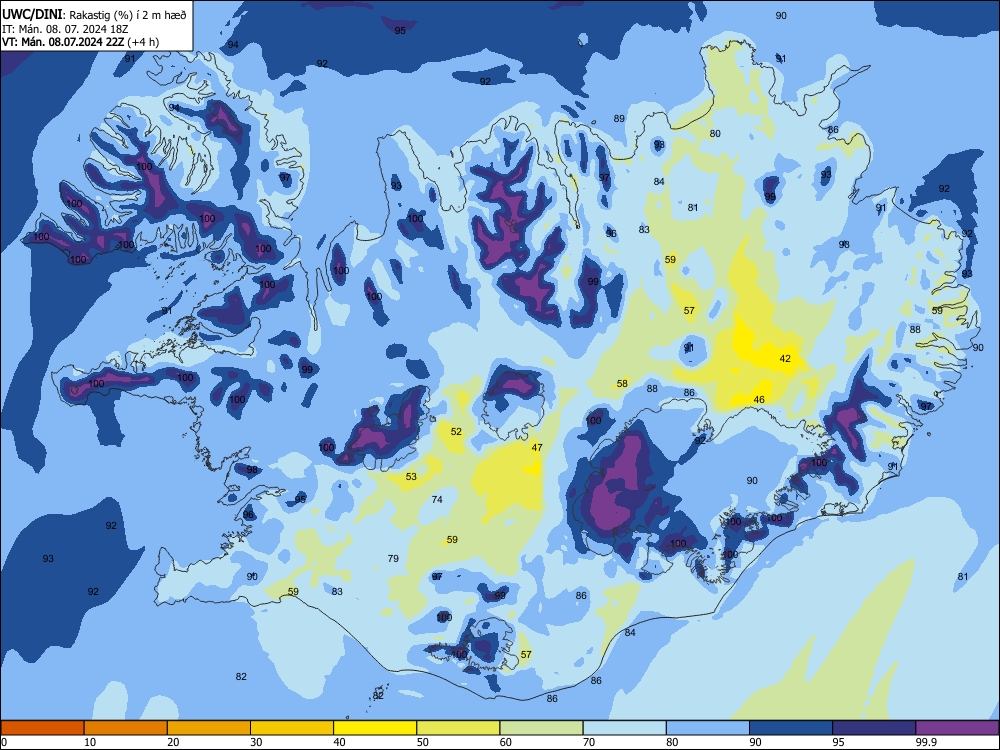The image size is (1000, 750).
Task: Click the dark orange 0–10 legend swatch
Action: [x=42, y=728]
